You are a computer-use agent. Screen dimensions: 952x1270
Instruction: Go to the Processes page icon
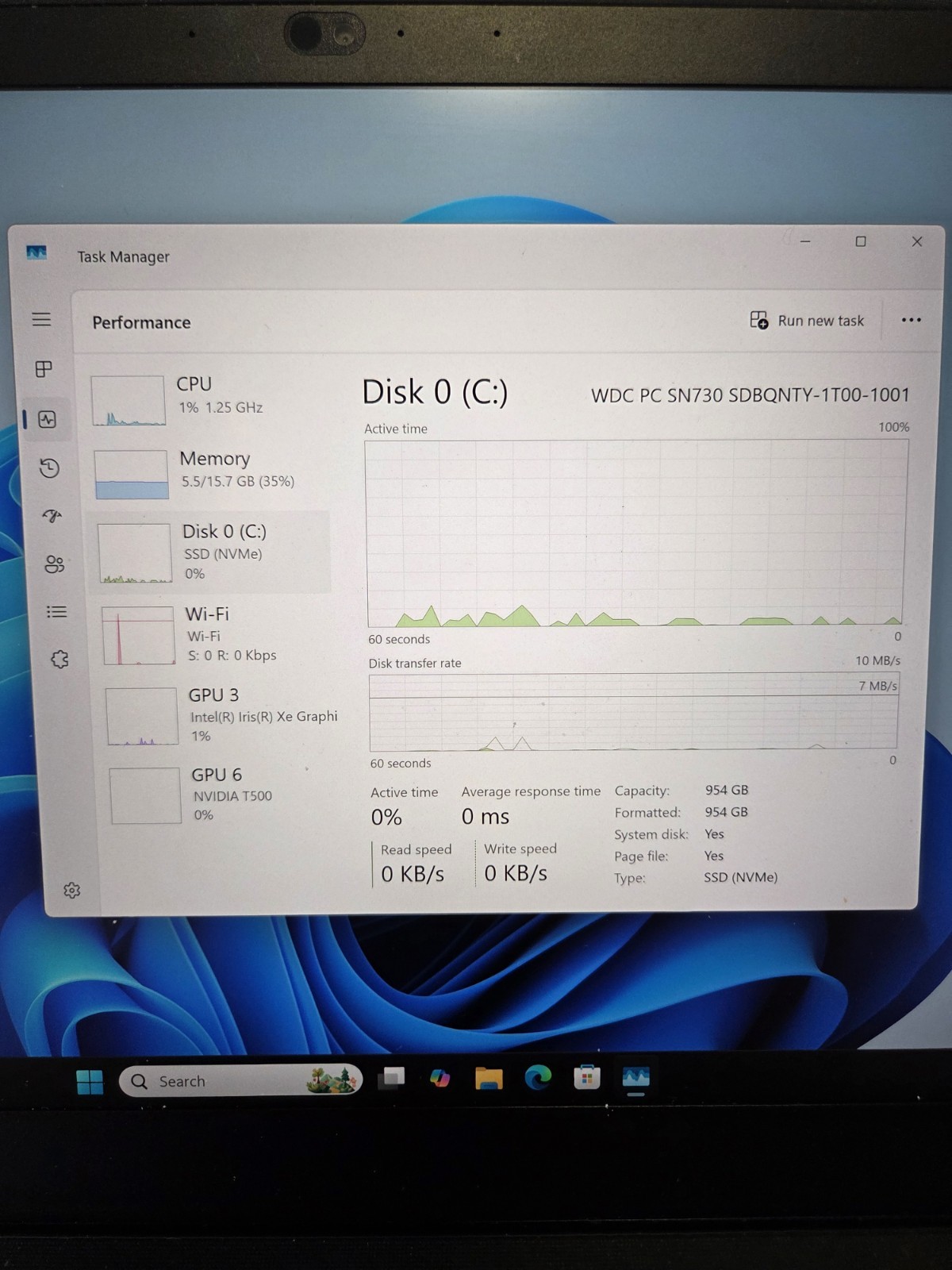[x=44, y=369]
